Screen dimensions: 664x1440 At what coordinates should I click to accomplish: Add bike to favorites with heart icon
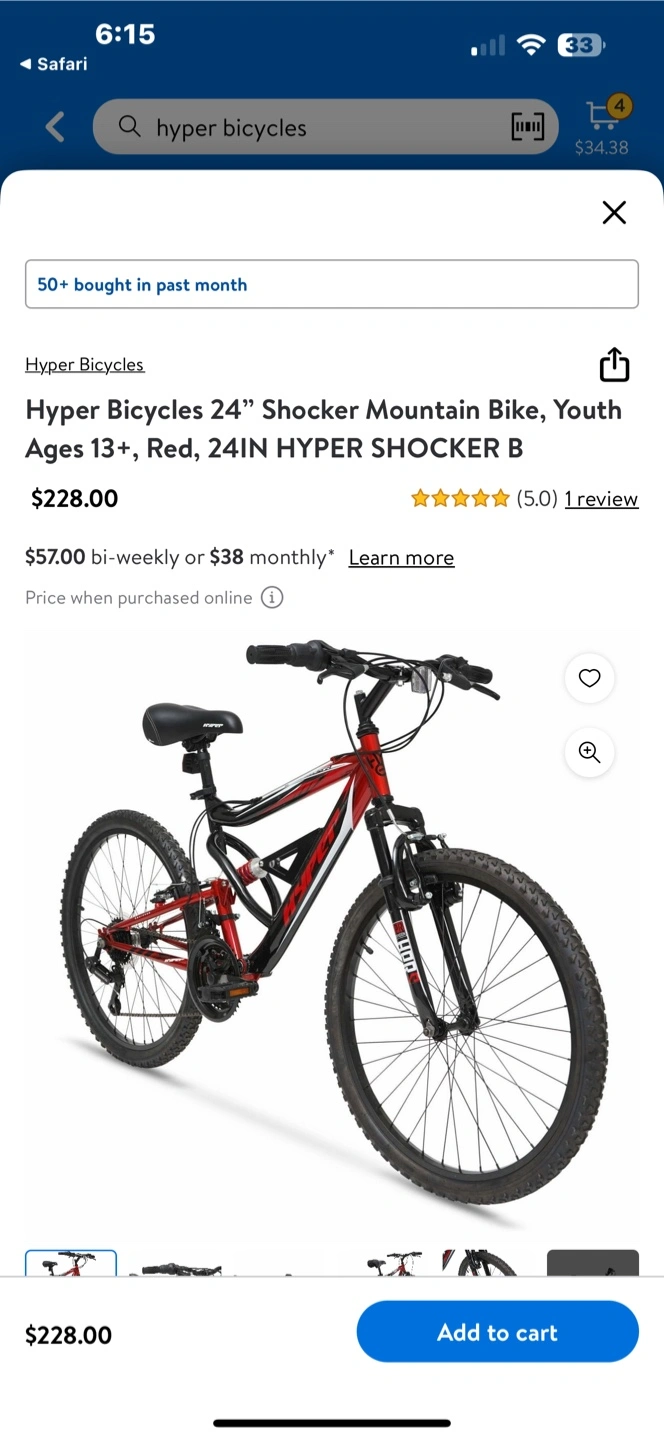[590, 678]
